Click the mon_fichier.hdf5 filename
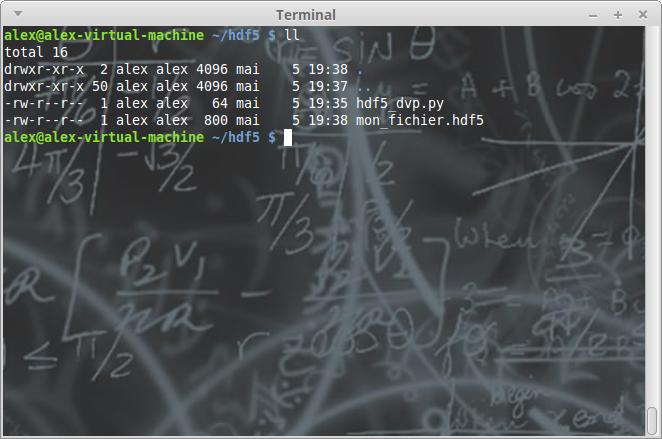The image size is (662, 439). tap(419, 120)
